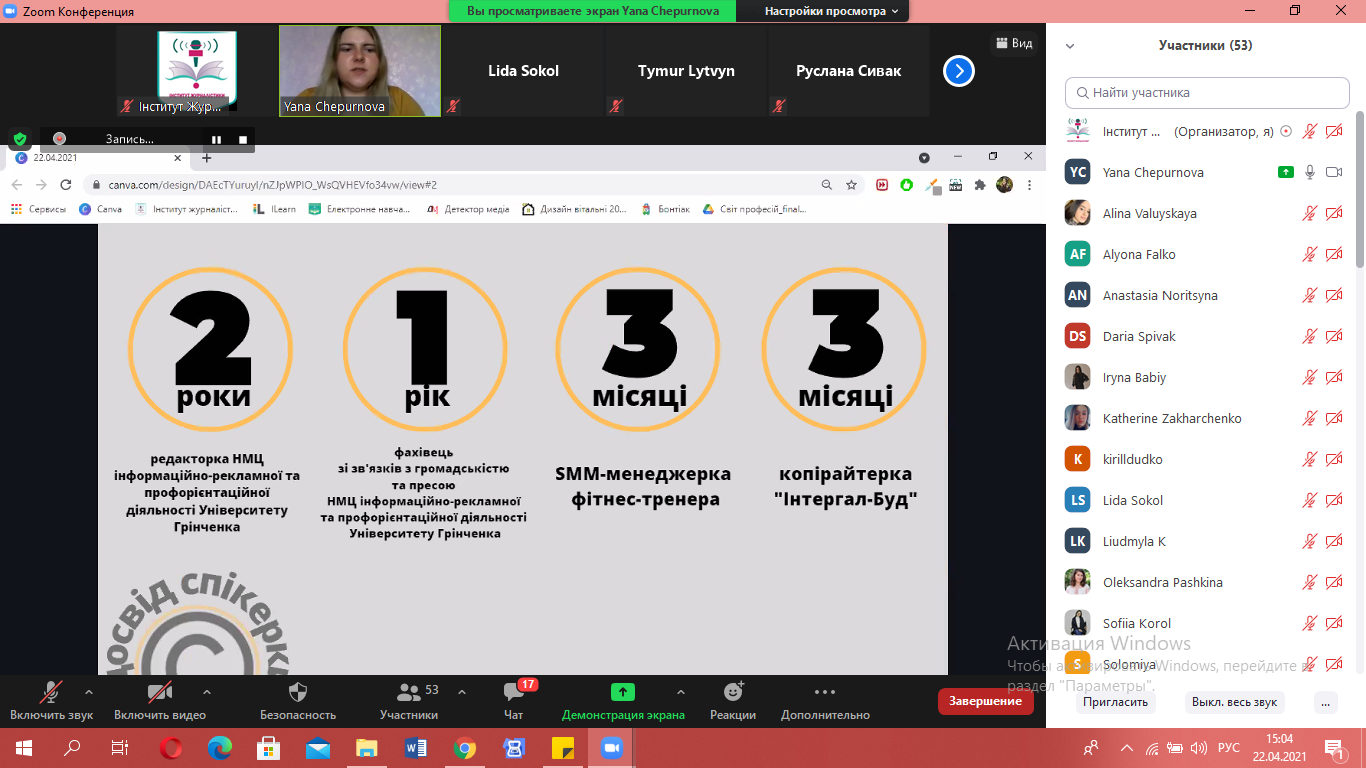Open the Chat icon with 17 messages
The width and height of the screenshot is (1366, 768).
pos(514,693)
